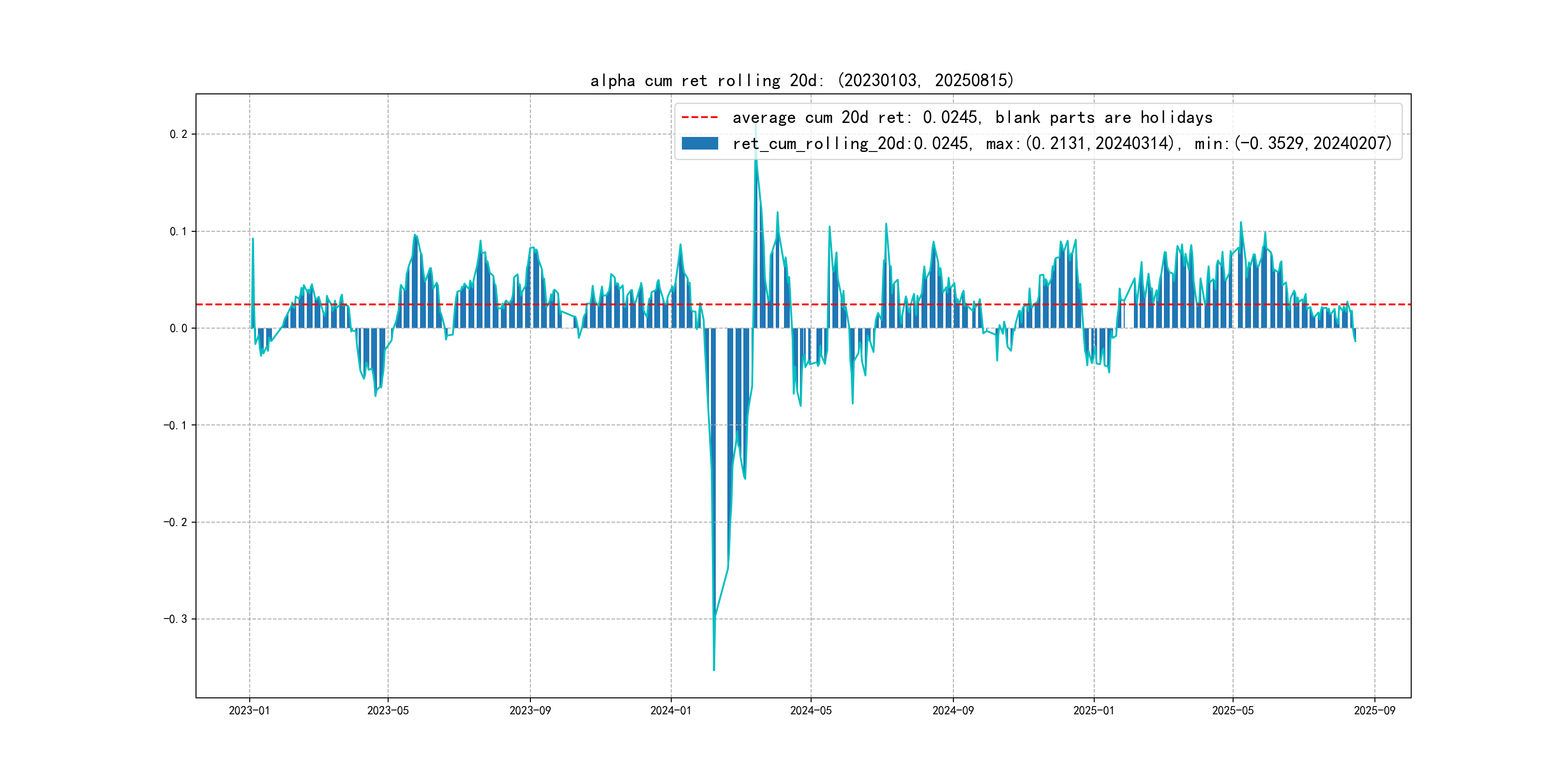Click the 0.2 y-axis tick label
The image size is (1568, 784).
pyautogui.click(x=179, y=134)
